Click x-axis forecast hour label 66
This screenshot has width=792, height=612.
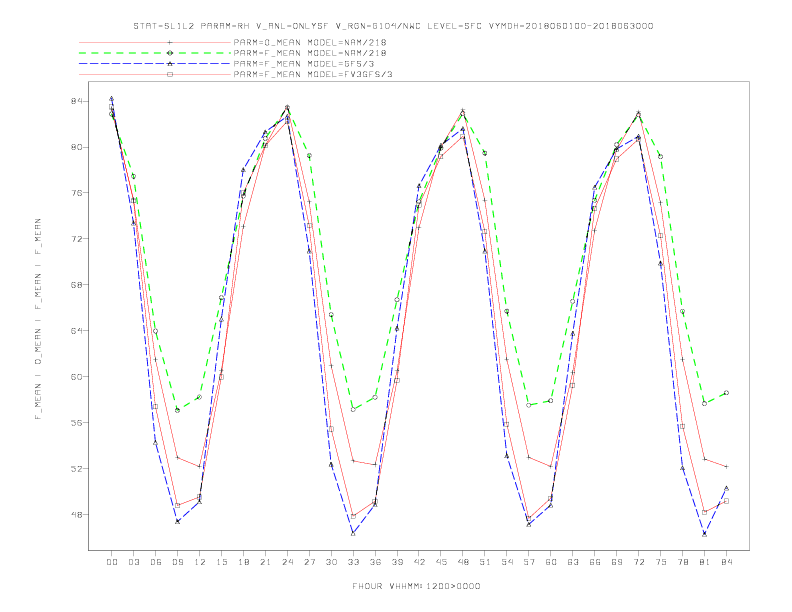[595, 562]
